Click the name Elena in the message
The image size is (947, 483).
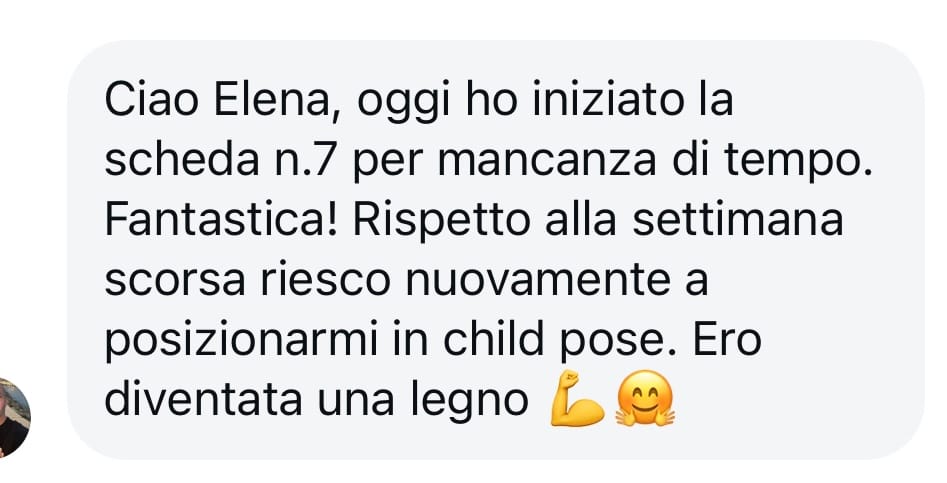[278, 101]
